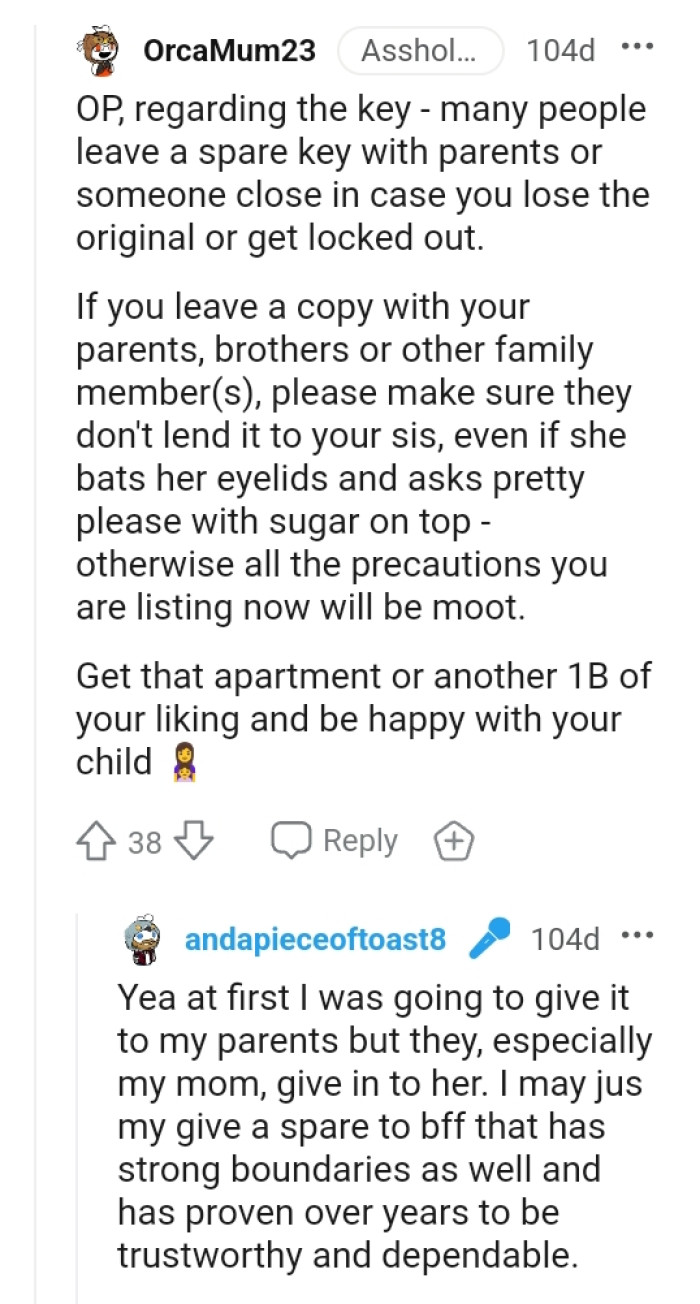Click the Reply speech bubble icon
This screenshot has height=1304, width=700.
[290, 840]
